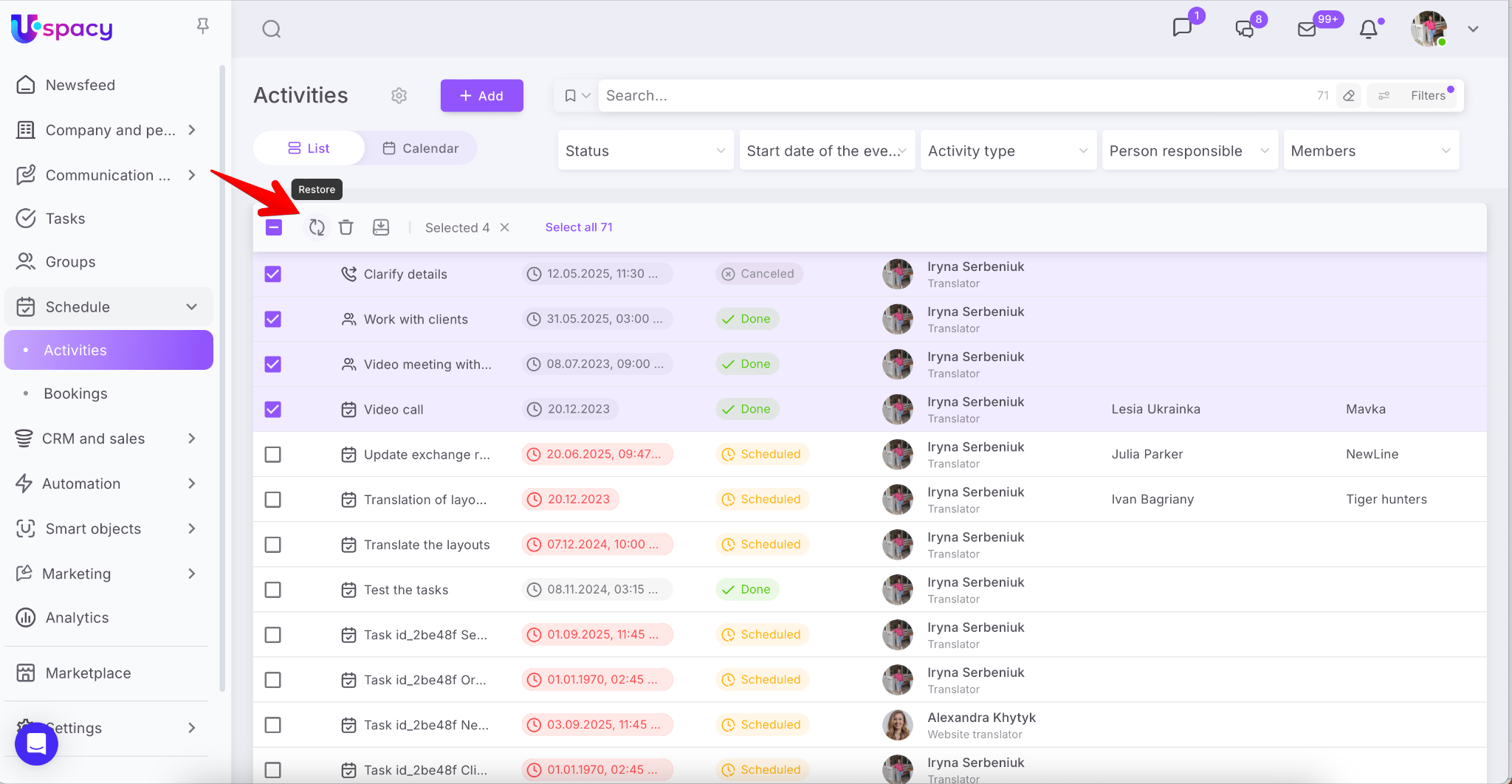Uncheck the Clarify details row checkbox
1512x784 pixels.
click(273, 275)
